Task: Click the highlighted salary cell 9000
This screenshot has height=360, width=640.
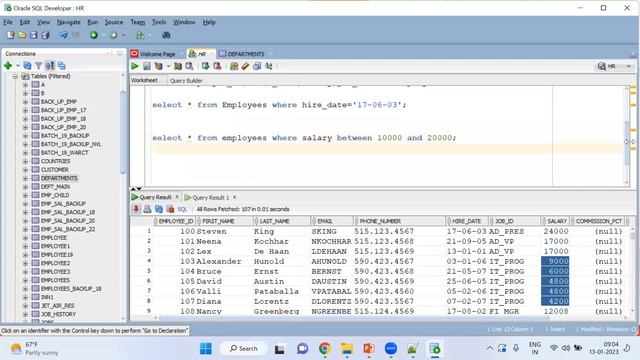Action: click(555, 262)
